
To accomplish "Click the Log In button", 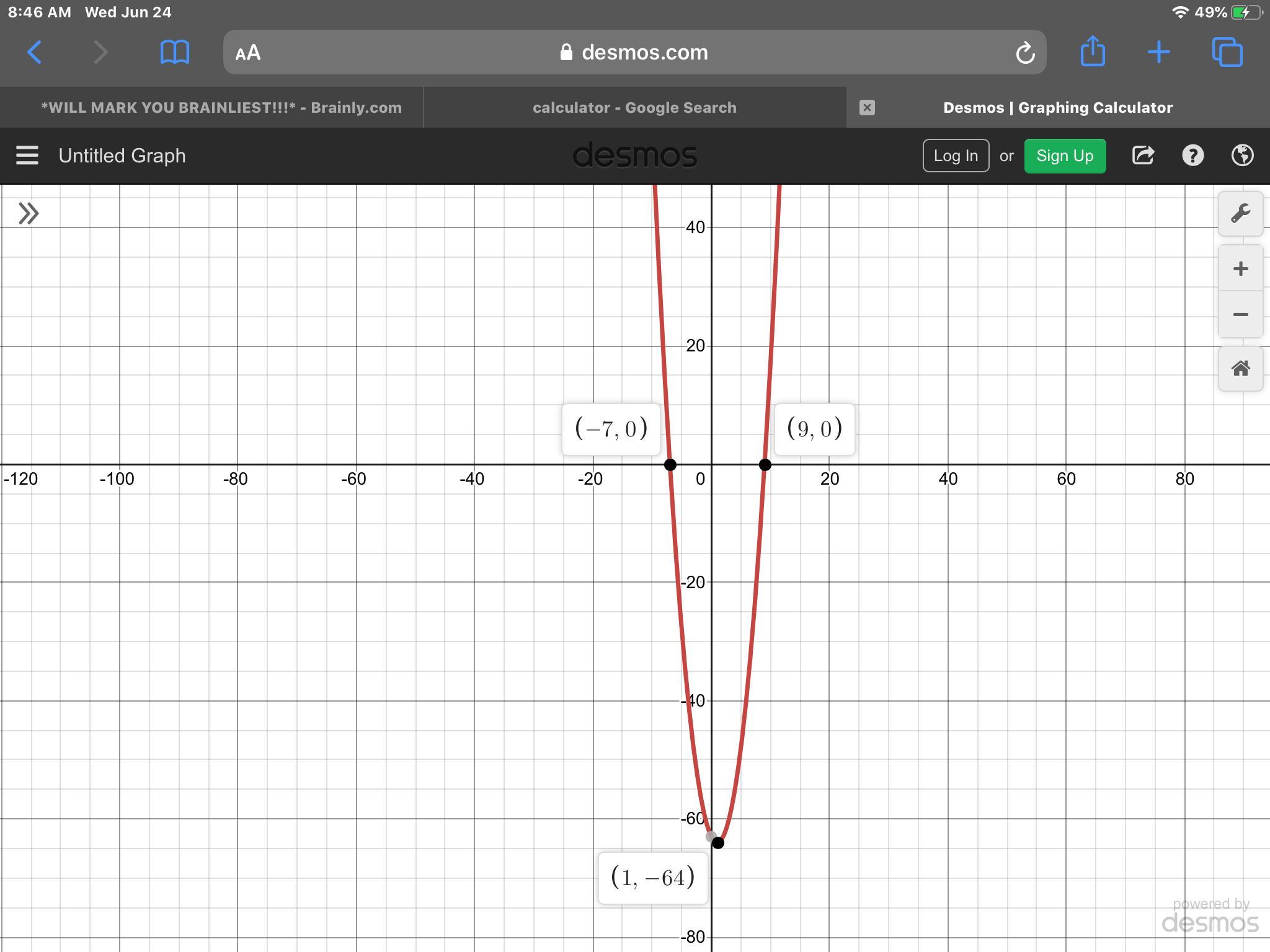I will click(x=956, y=156).
